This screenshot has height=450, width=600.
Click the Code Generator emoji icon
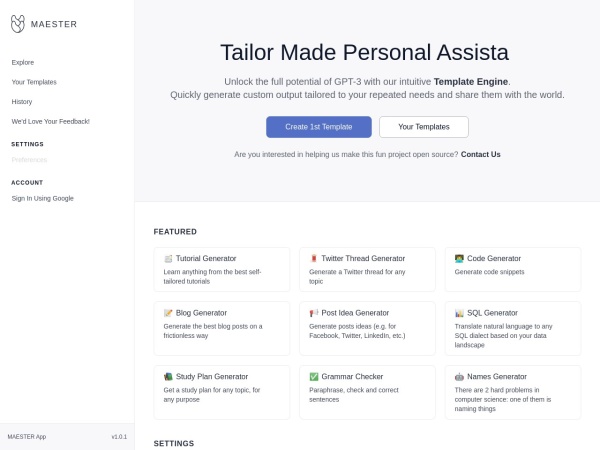(x=459, y=258)
